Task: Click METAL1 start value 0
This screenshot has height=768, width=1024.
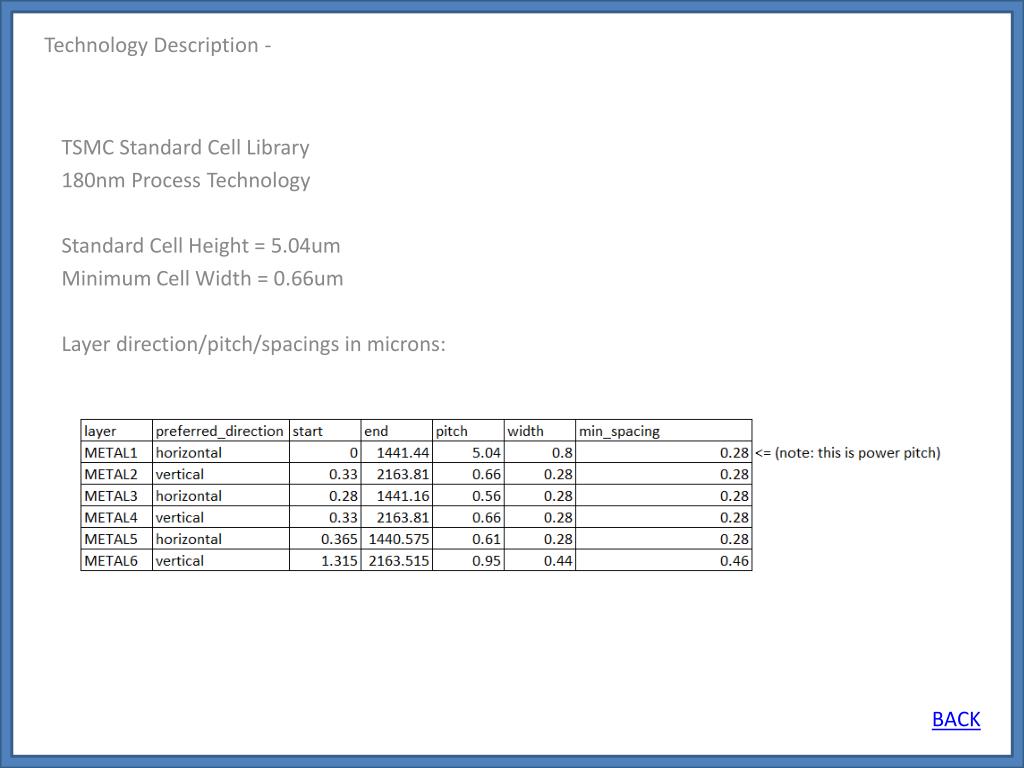Action: [325, 453]
